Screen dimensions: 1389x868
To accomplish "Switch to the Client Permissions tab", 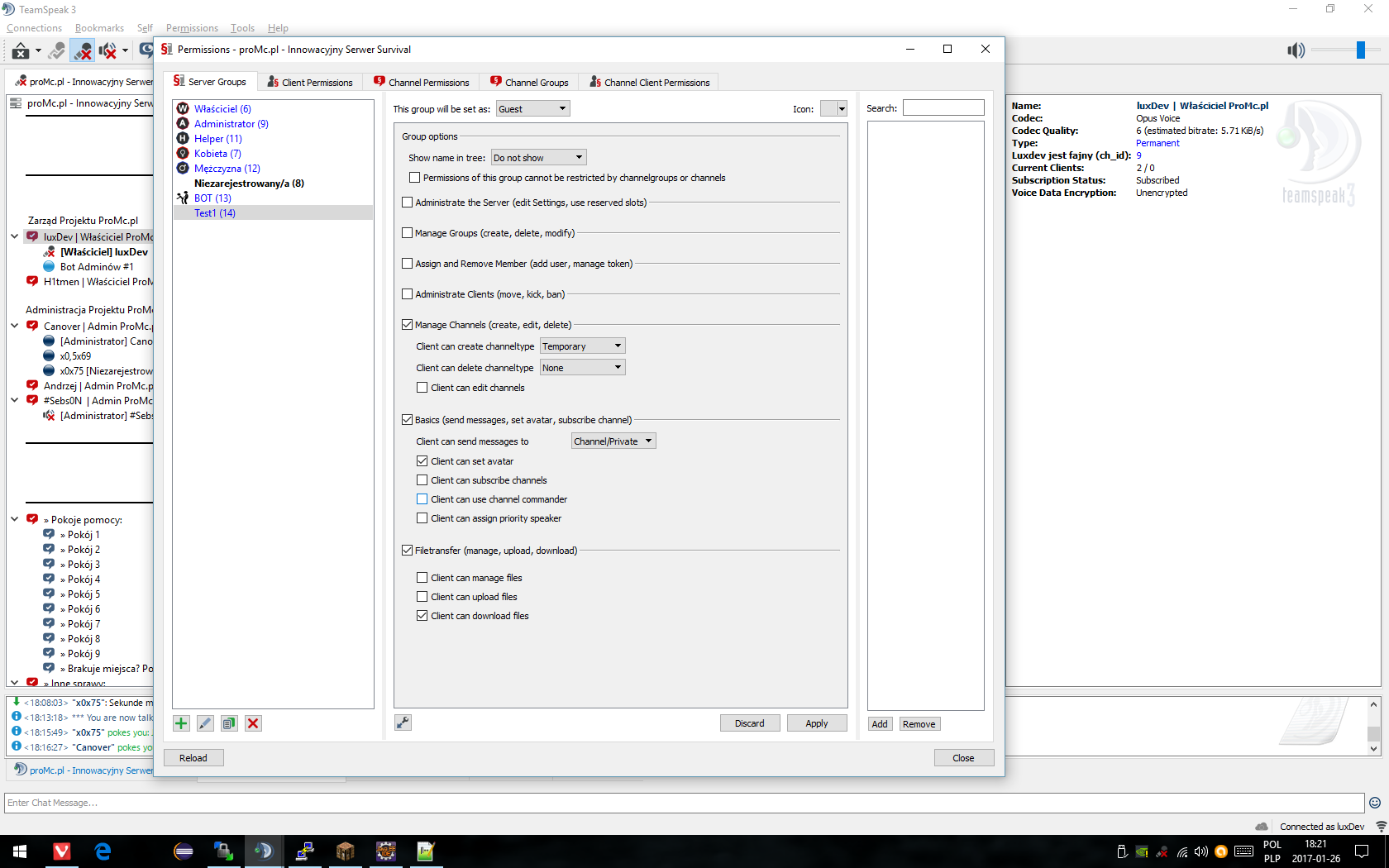I will pos(310,83).
